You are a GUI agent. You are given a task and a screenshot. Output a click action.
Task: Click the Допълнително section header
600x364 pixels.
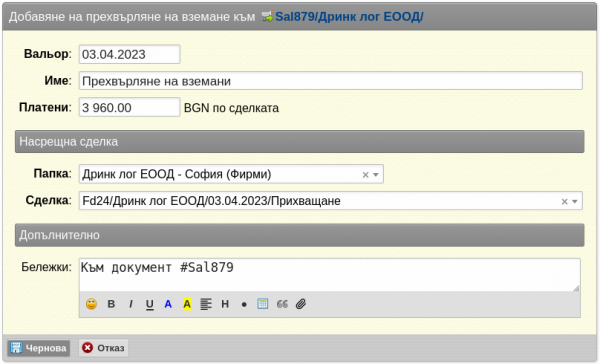[300, 235]
